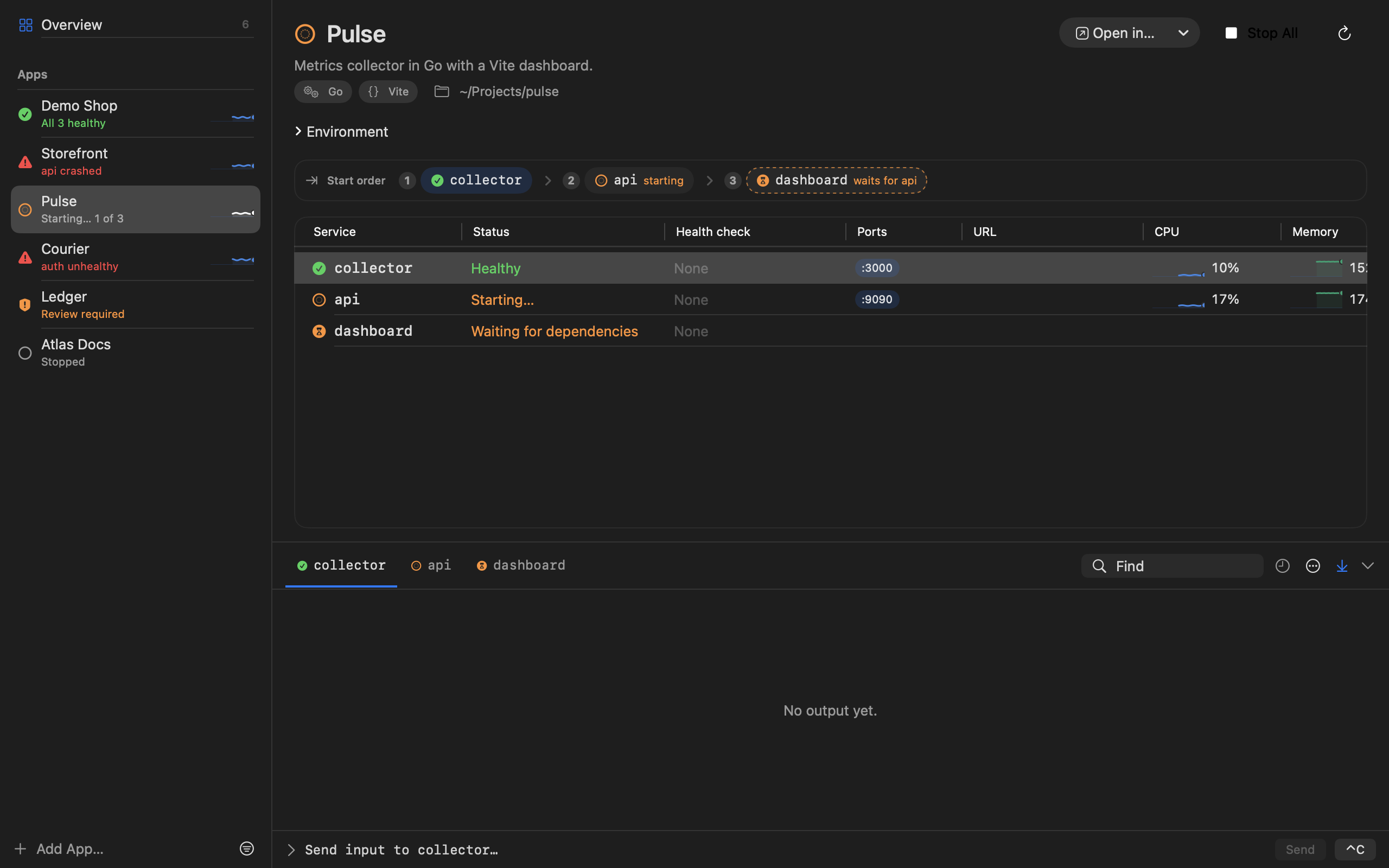Click the Start order arrow icon

coord(311,180)
